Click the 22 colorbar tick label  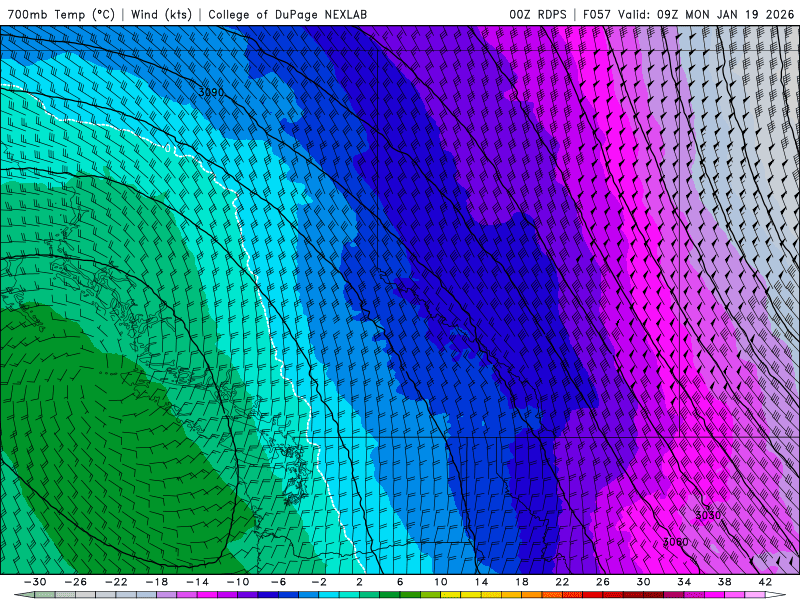coord(562,582)
